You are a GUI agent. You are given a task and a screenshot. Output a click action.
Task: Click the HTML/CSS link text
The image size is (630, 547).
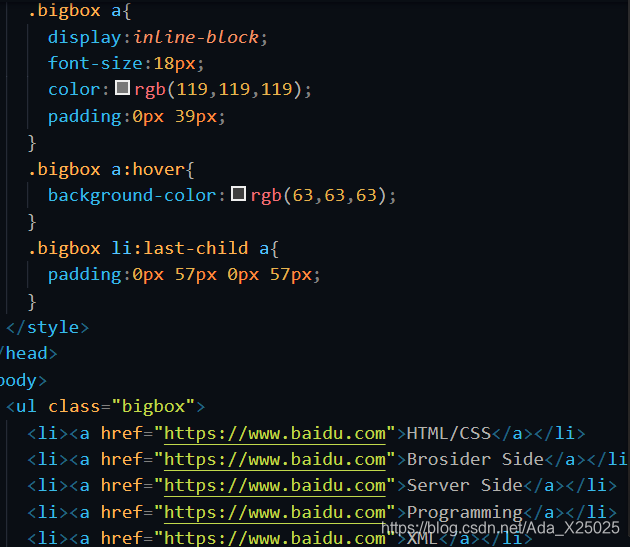(449, 433)
